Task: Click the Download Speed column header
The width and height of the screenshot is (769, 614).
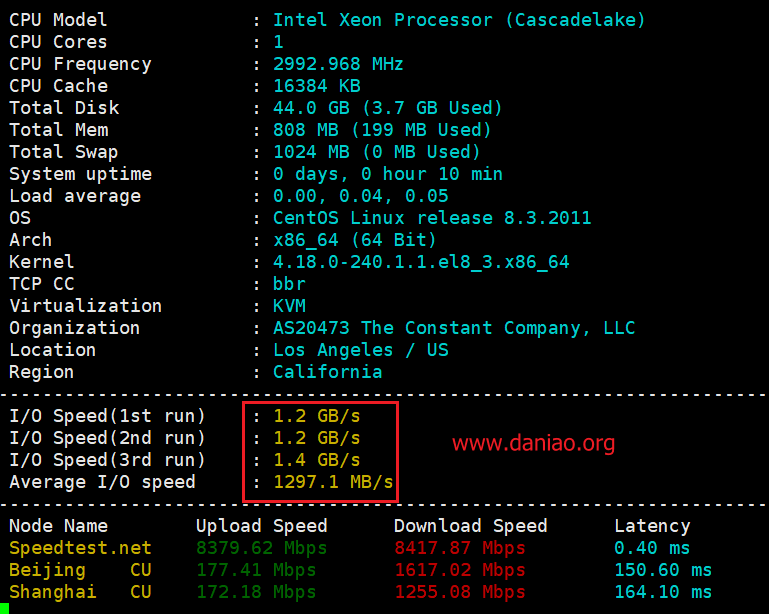Action: click(470, 526)
